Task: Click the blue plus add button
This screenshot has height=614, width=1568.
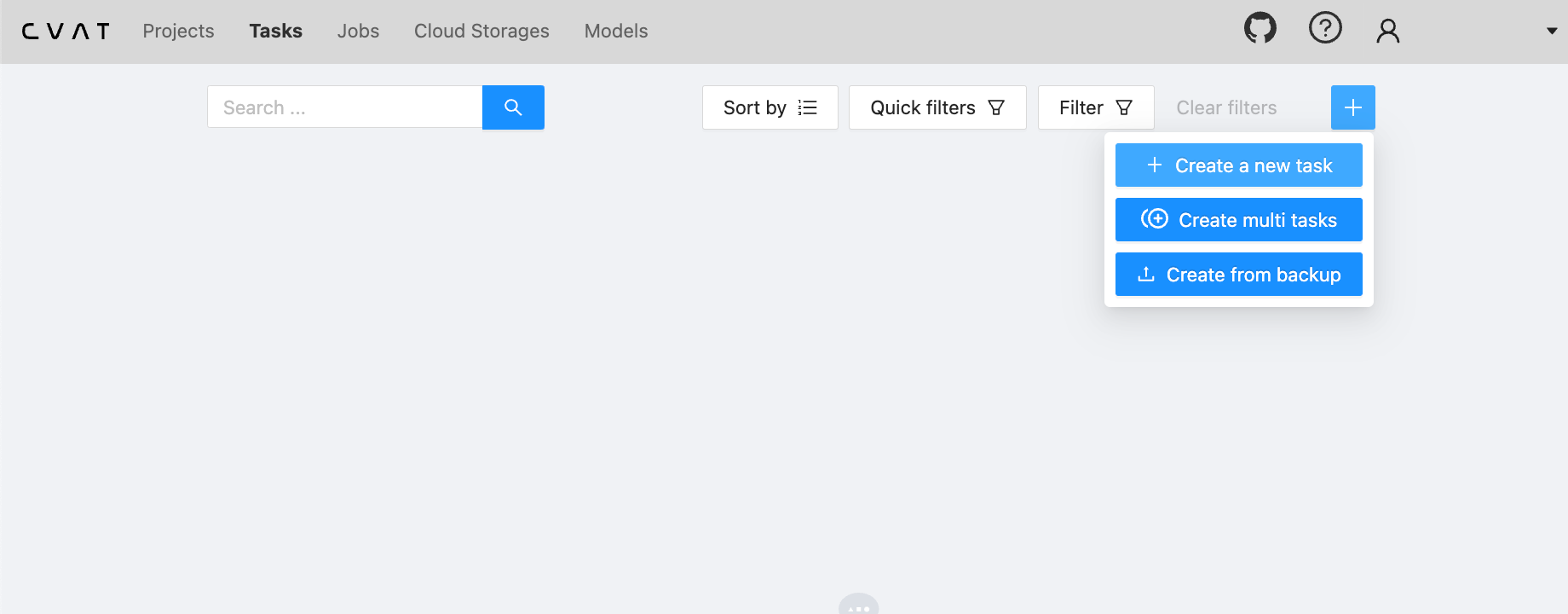Action: point(1352,107)
